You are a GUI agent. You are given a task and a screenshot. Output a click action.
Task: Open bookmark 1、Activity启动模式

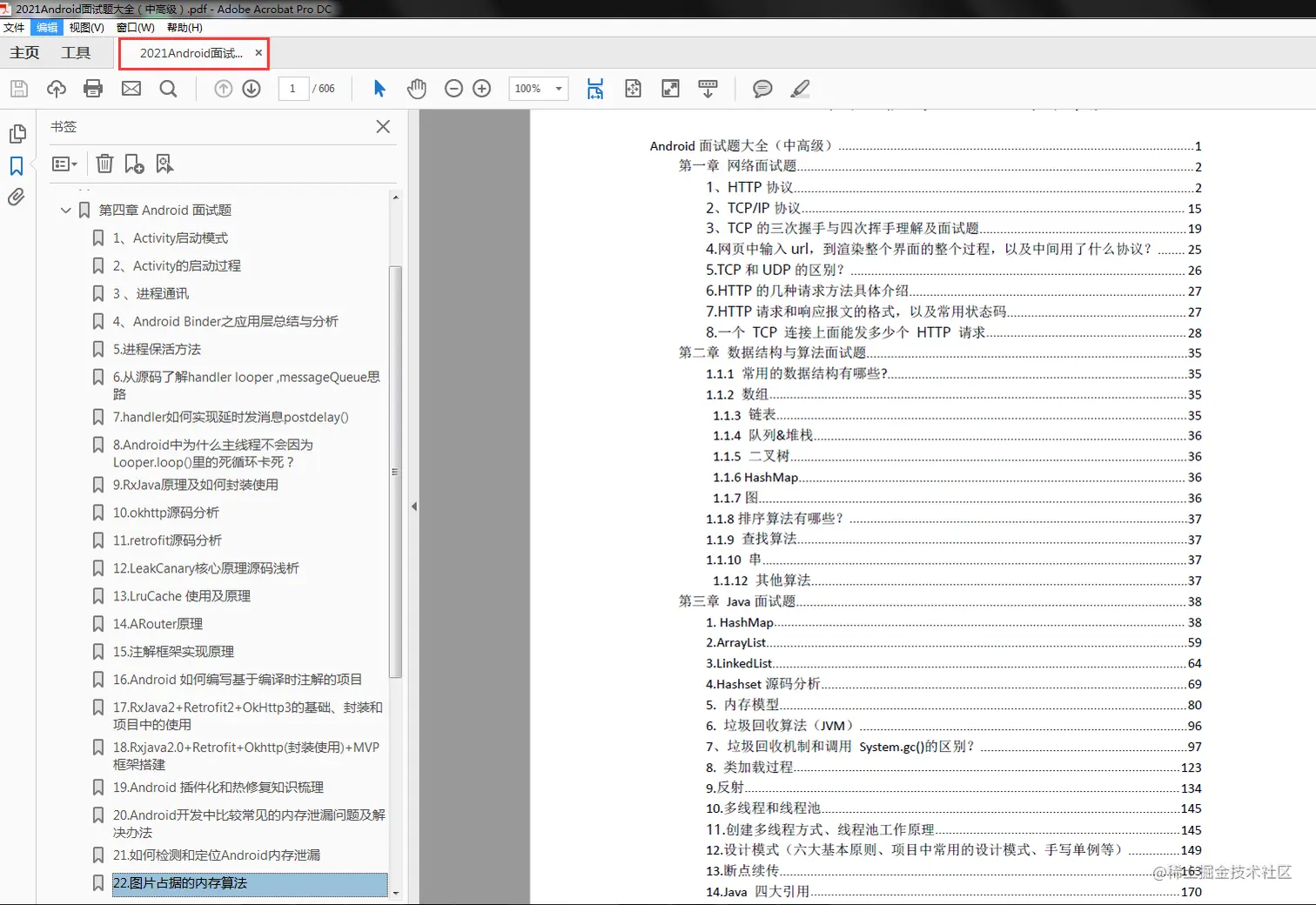point(170,238)
